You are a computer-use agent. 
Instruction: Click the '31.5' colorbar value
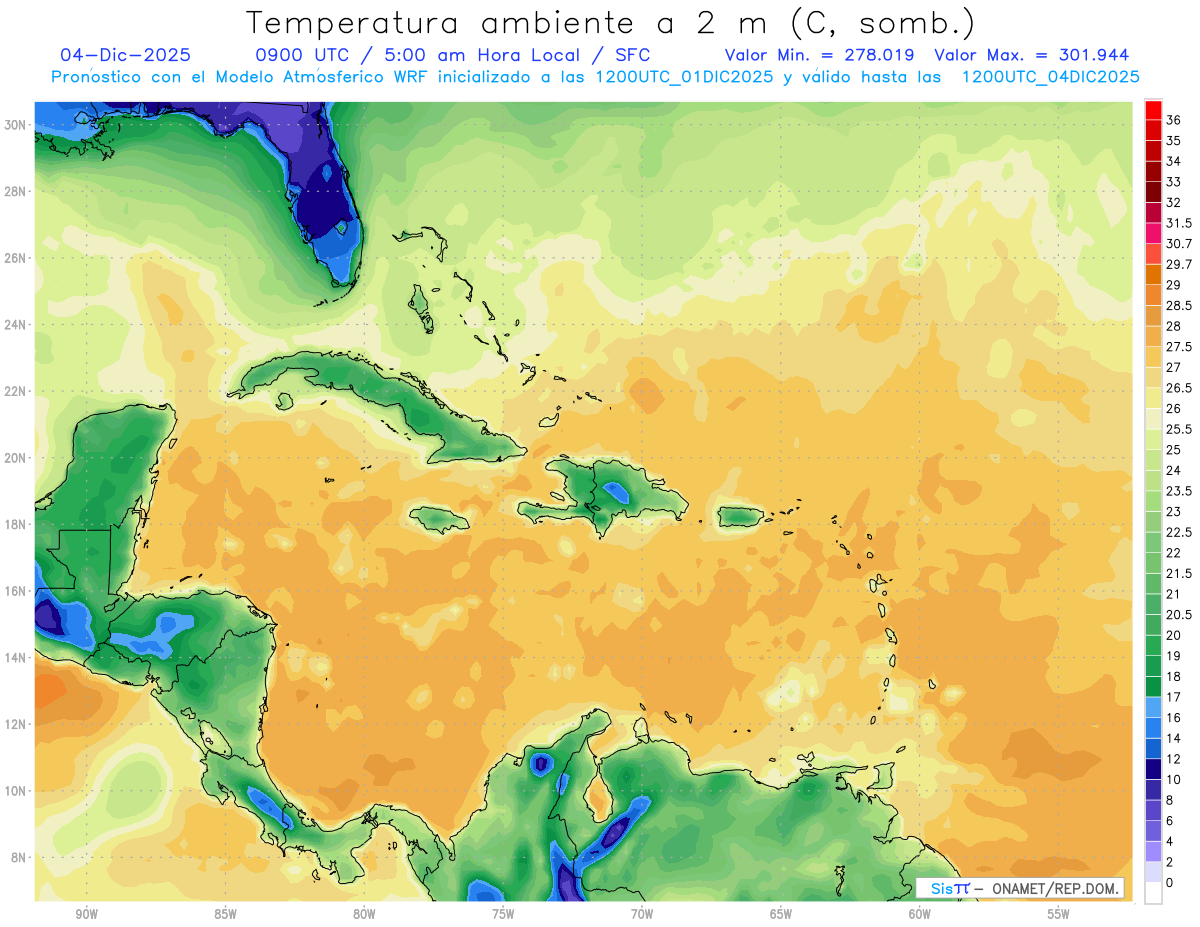pyautogui.click(x=1179, y=223)
